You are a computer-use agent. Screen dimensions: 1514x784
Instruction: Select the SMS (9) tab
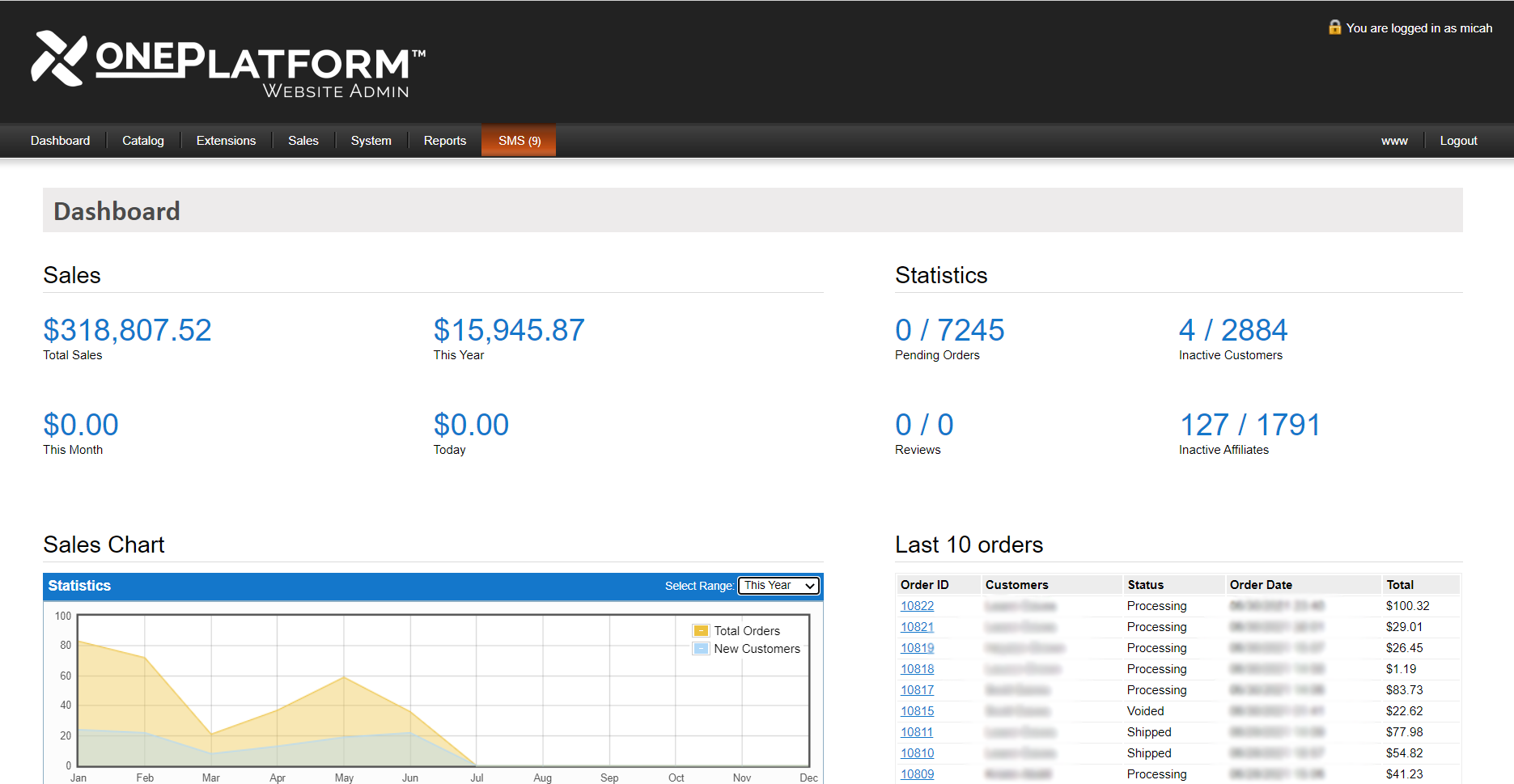click(519, 141)
